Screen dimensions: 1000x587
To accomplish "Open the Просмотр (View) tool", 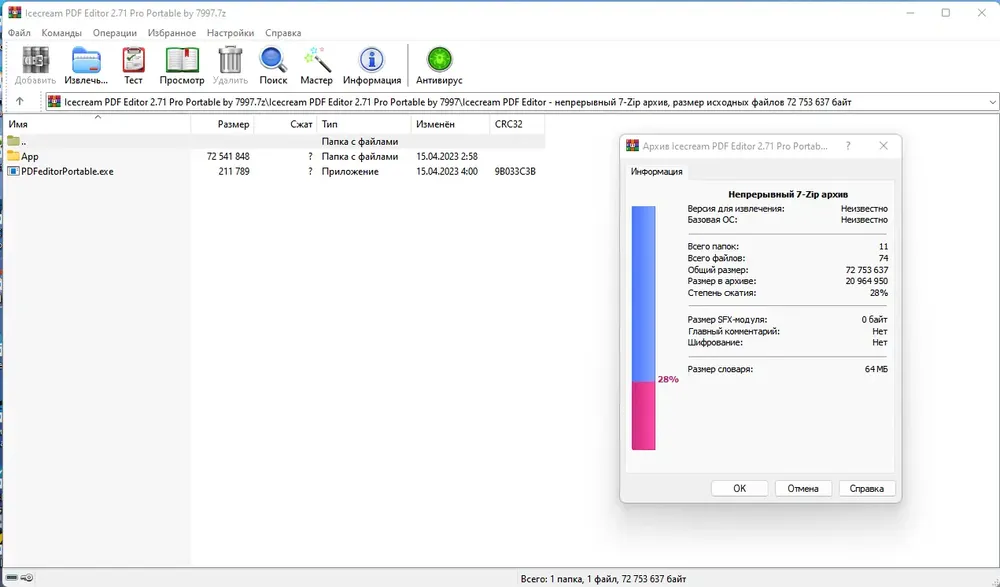I will point(182,61).
